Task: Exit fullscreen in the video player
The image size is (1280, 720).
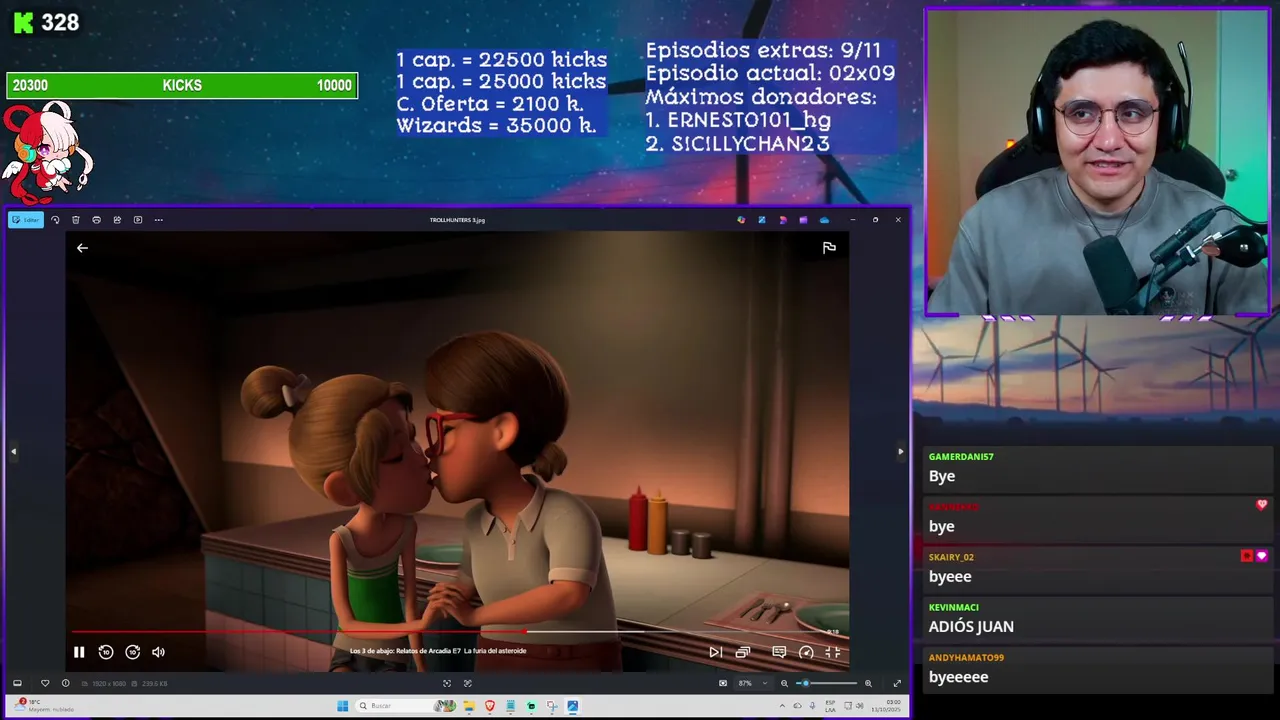Action: (833, 652)
